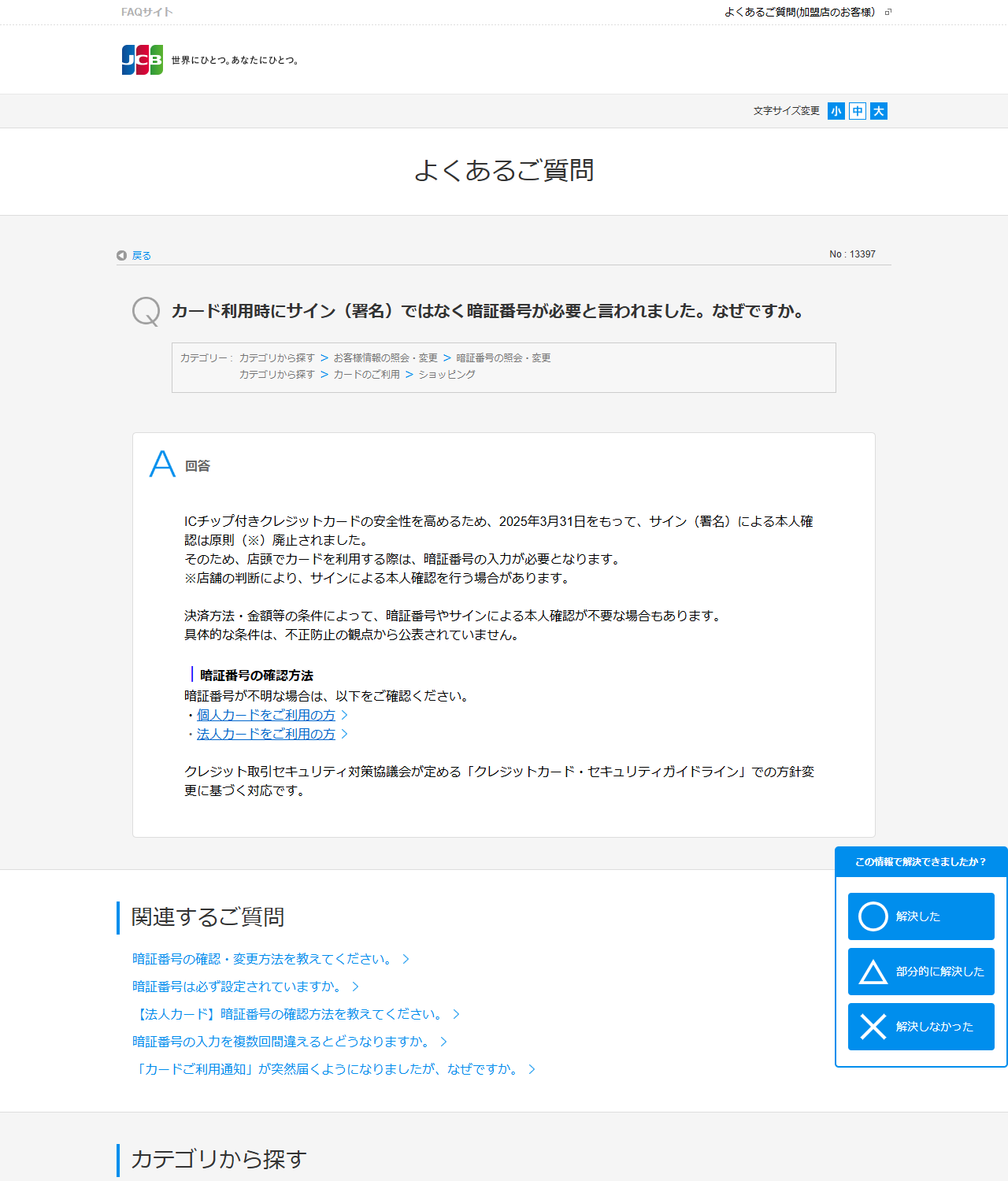The image size is (1008, 1181).
Task: Open 個人カードをご利用の方 link
Action: tap(266, 715)
